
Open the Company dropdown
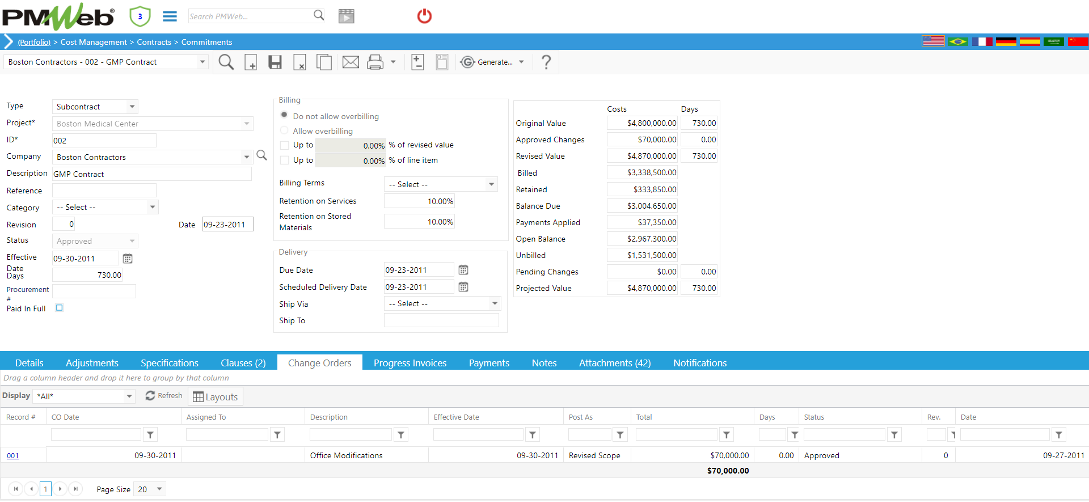coord(247,157)
